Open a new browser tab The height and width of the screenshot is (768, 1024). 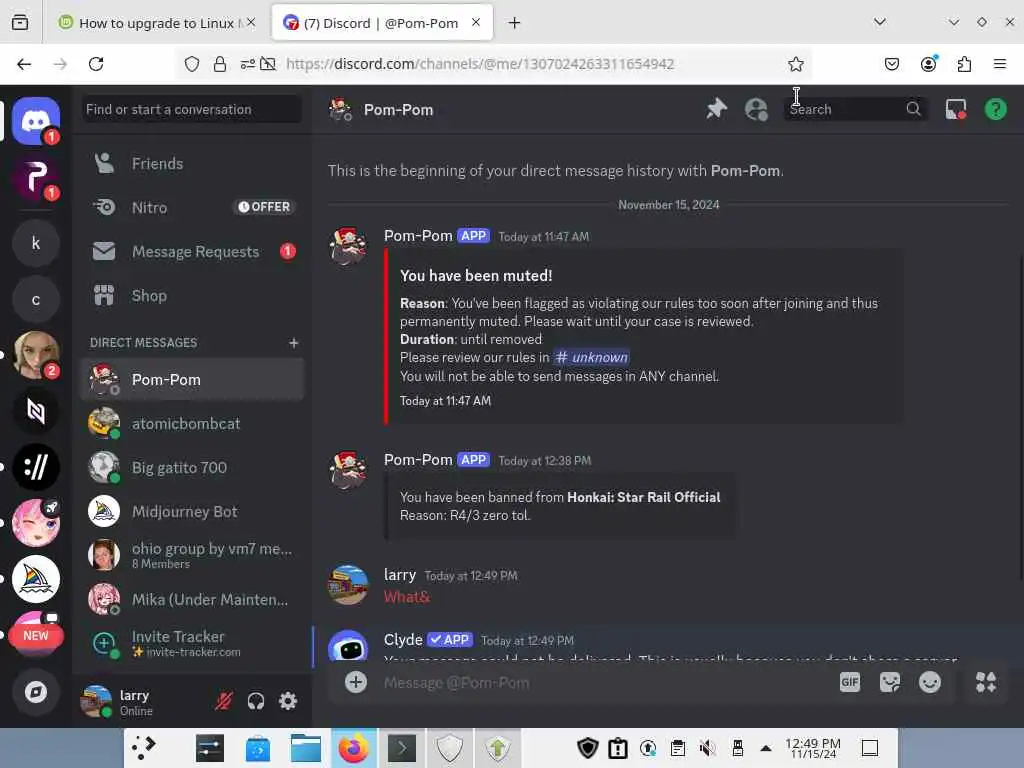(515, 23)
